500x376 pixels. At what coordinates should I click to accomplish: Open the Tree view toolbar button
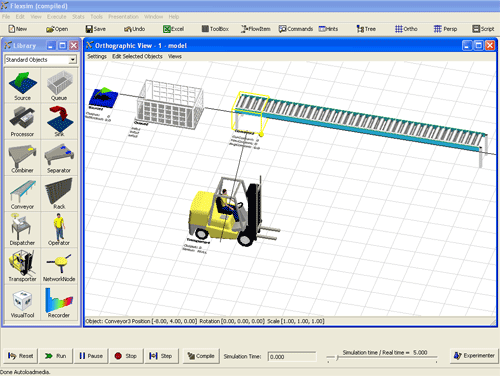click(x=366, y=29)
